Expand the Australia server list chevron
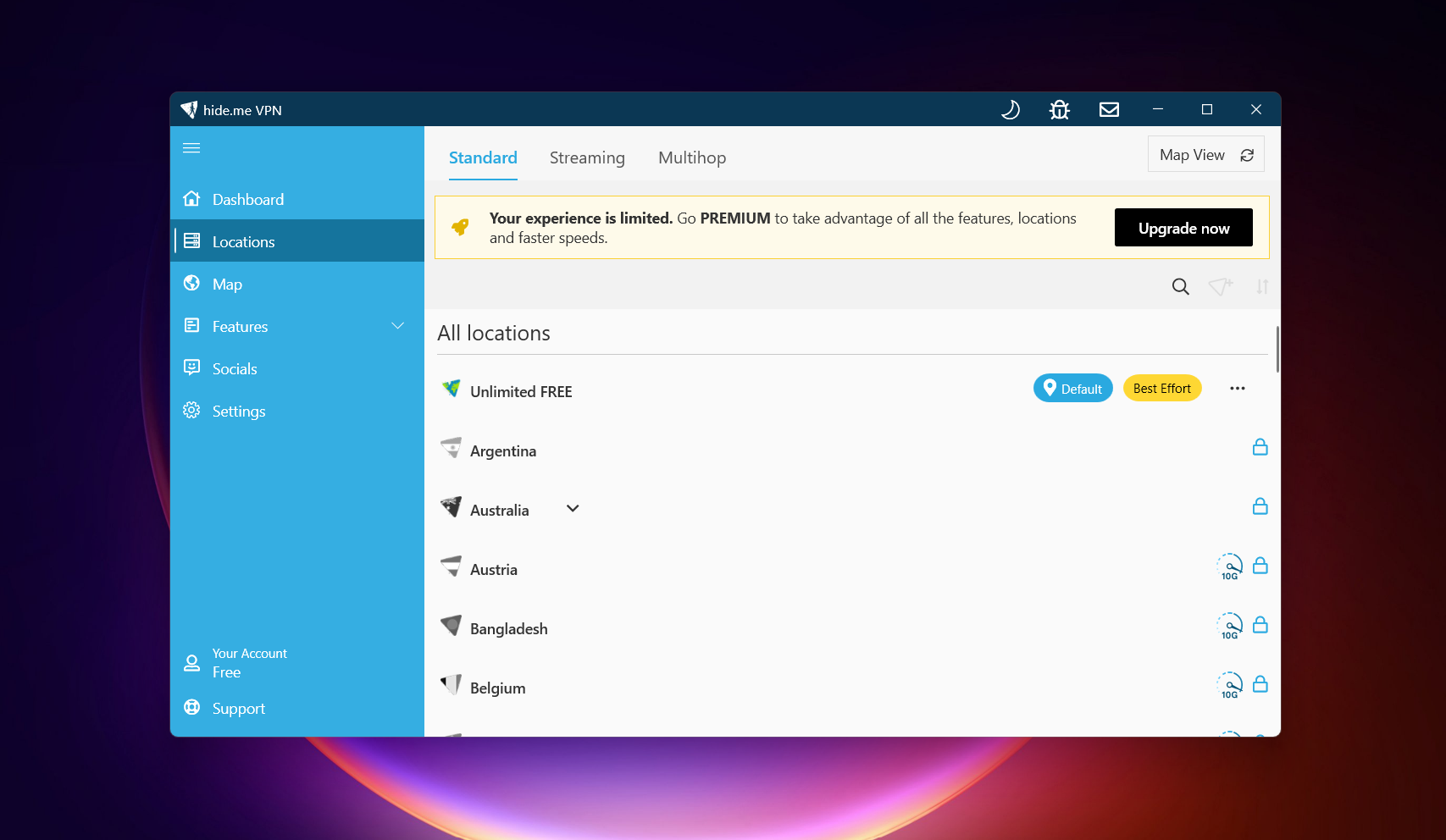Viewport: 1446px width, 840px height. (573, 508)
